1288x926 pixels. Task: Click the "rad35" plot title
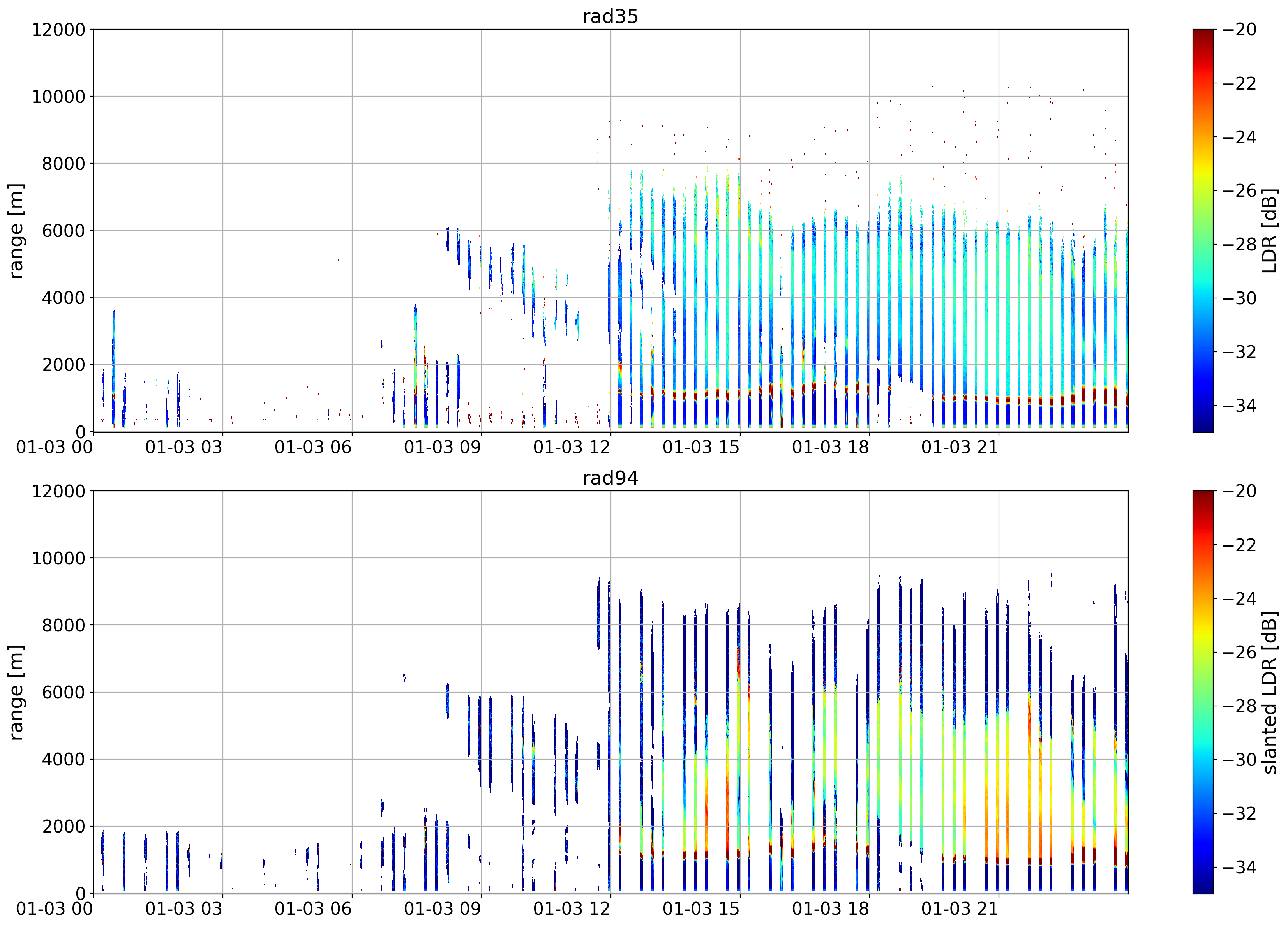click(610, 16)
